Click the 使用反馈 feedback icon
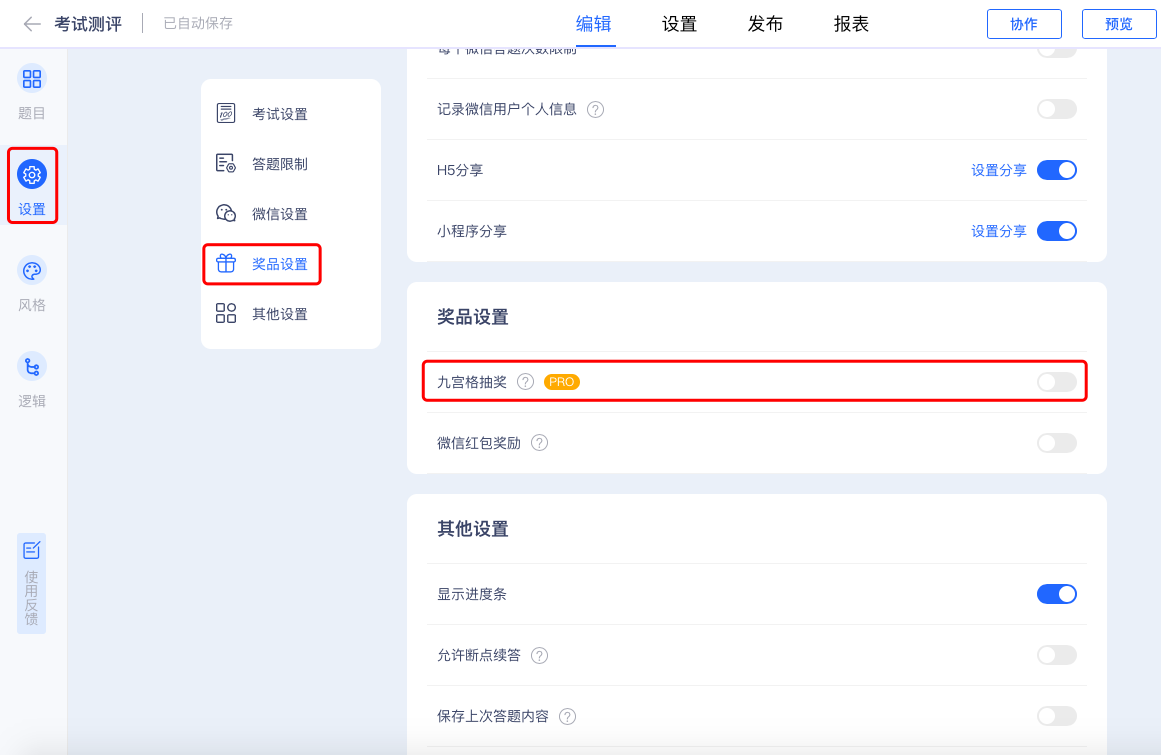The width and height of the screenshot is (1161, 755). [x=32, y=550]
